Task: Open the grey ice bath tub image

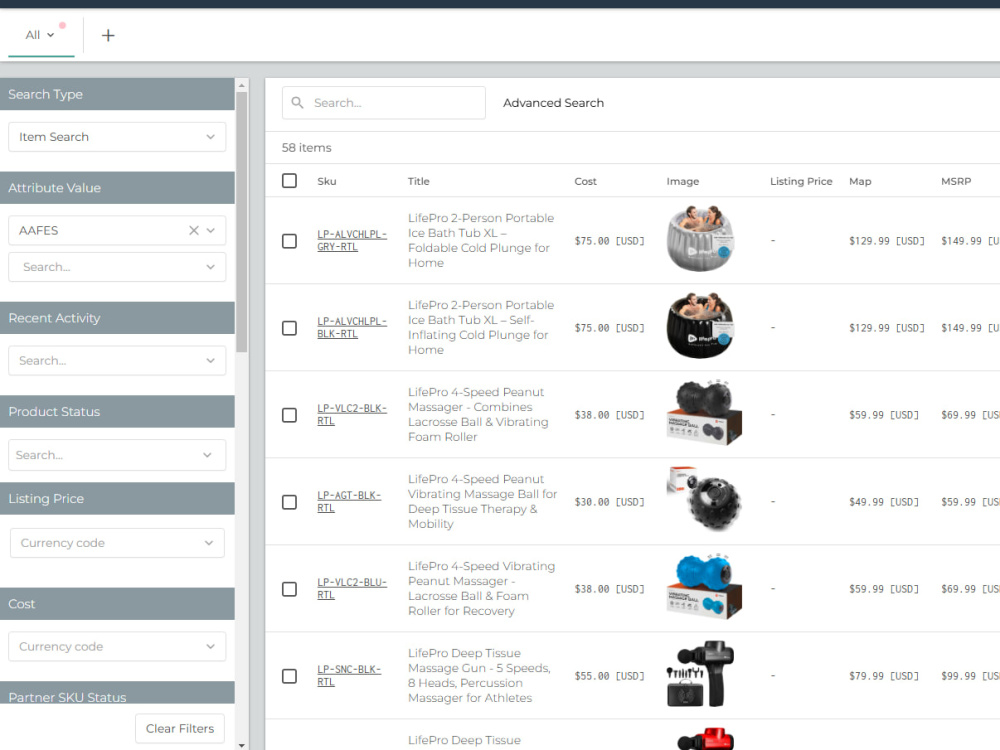Action: (701, 239)
